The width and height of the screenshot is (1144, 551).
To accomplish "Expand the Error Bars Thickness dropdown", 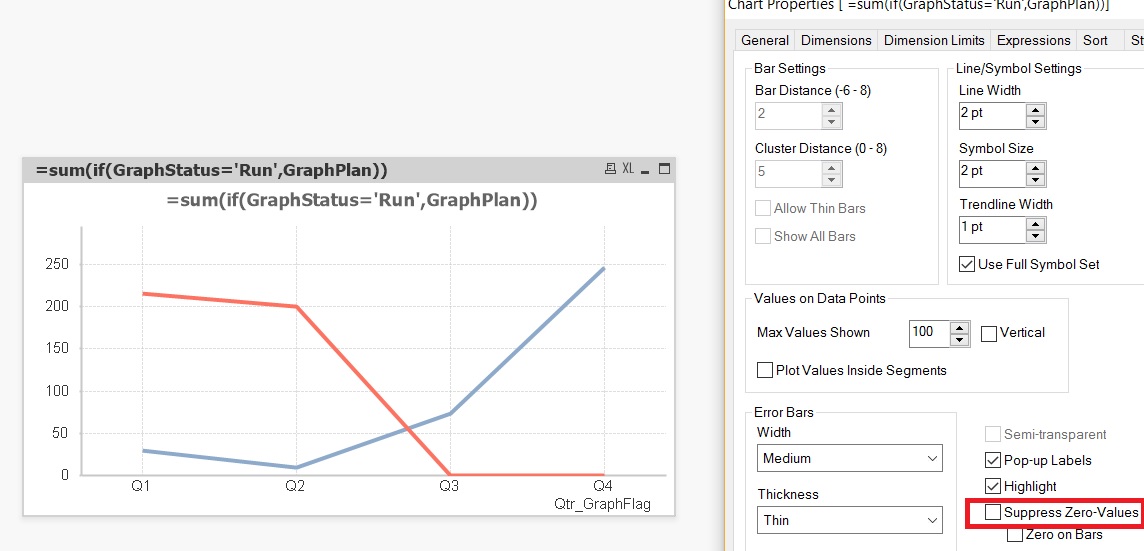I will 849,520.
